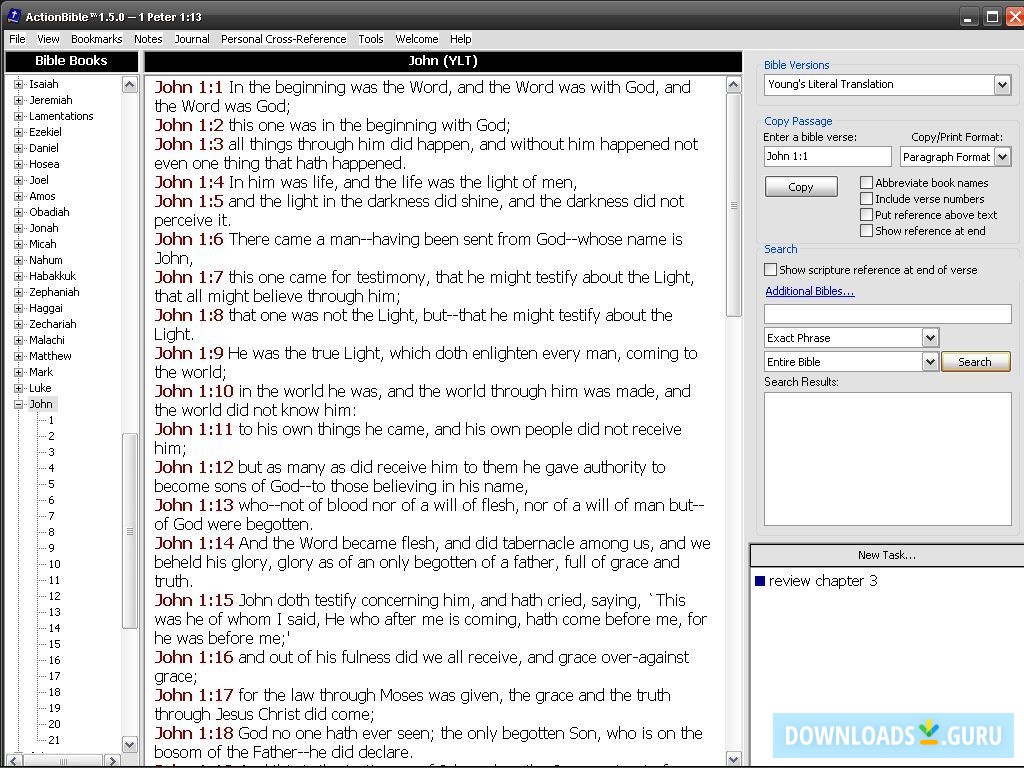The height and width of the screenshot is (768, 1024).
Task: Click scroll-up arrow of Bible Books list
Action: tap(130, 85)
